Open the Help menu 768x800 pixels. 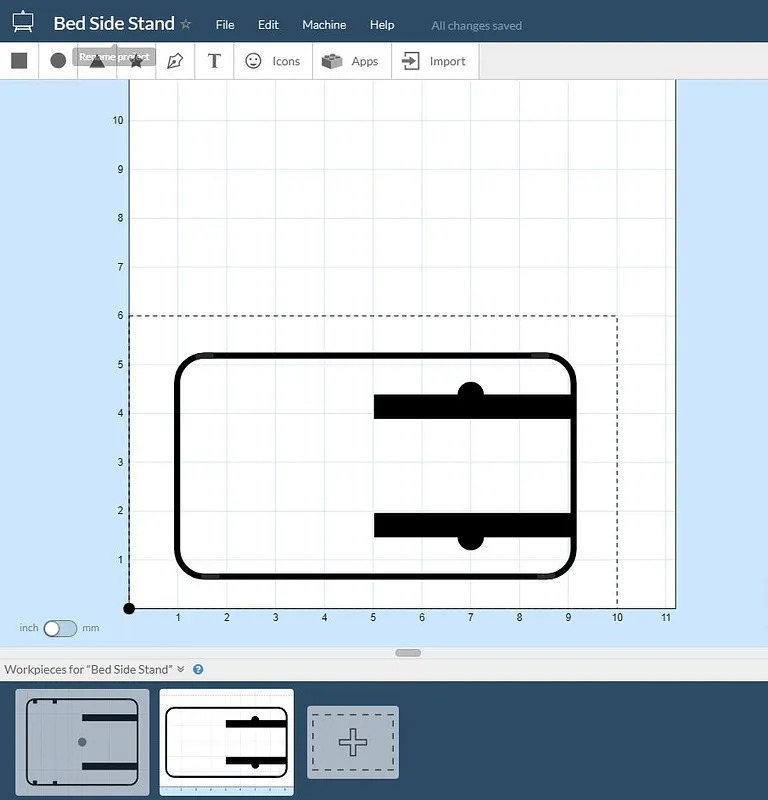click(382, 25)
